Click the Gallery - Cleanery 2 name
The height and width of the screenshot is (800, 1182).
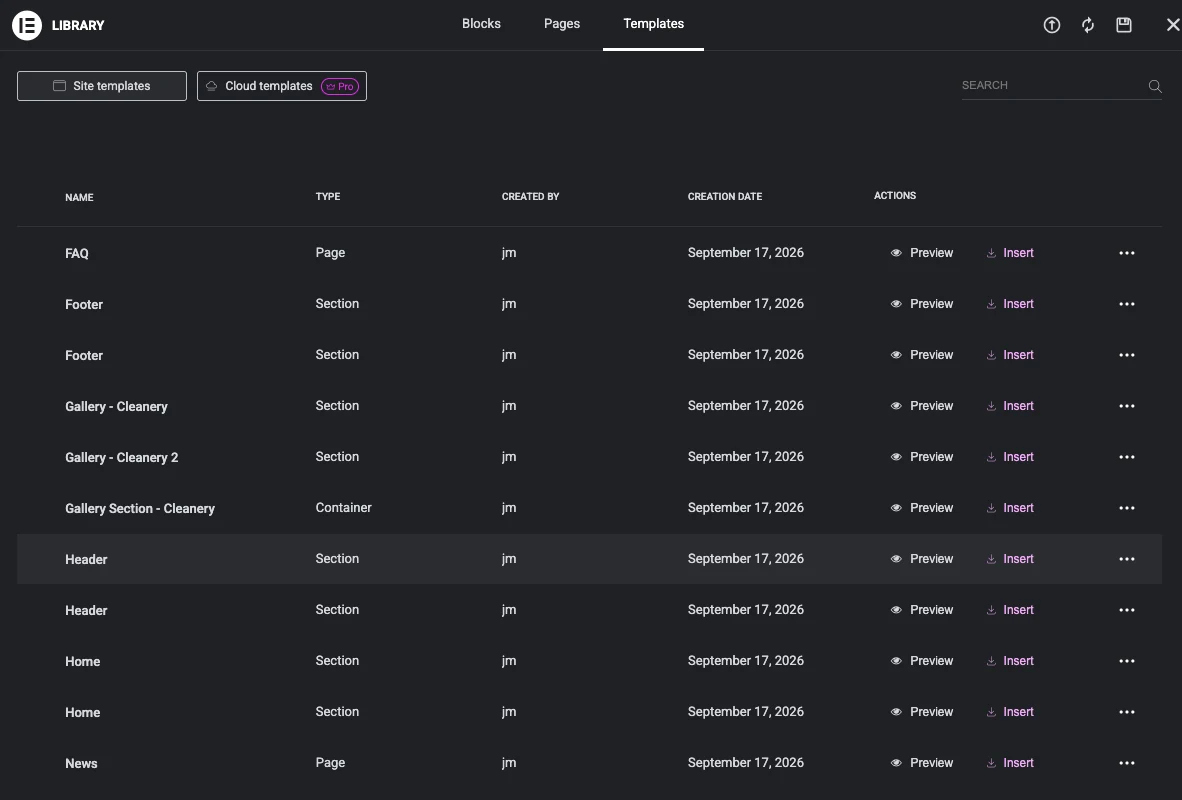(x=121, y=458)
